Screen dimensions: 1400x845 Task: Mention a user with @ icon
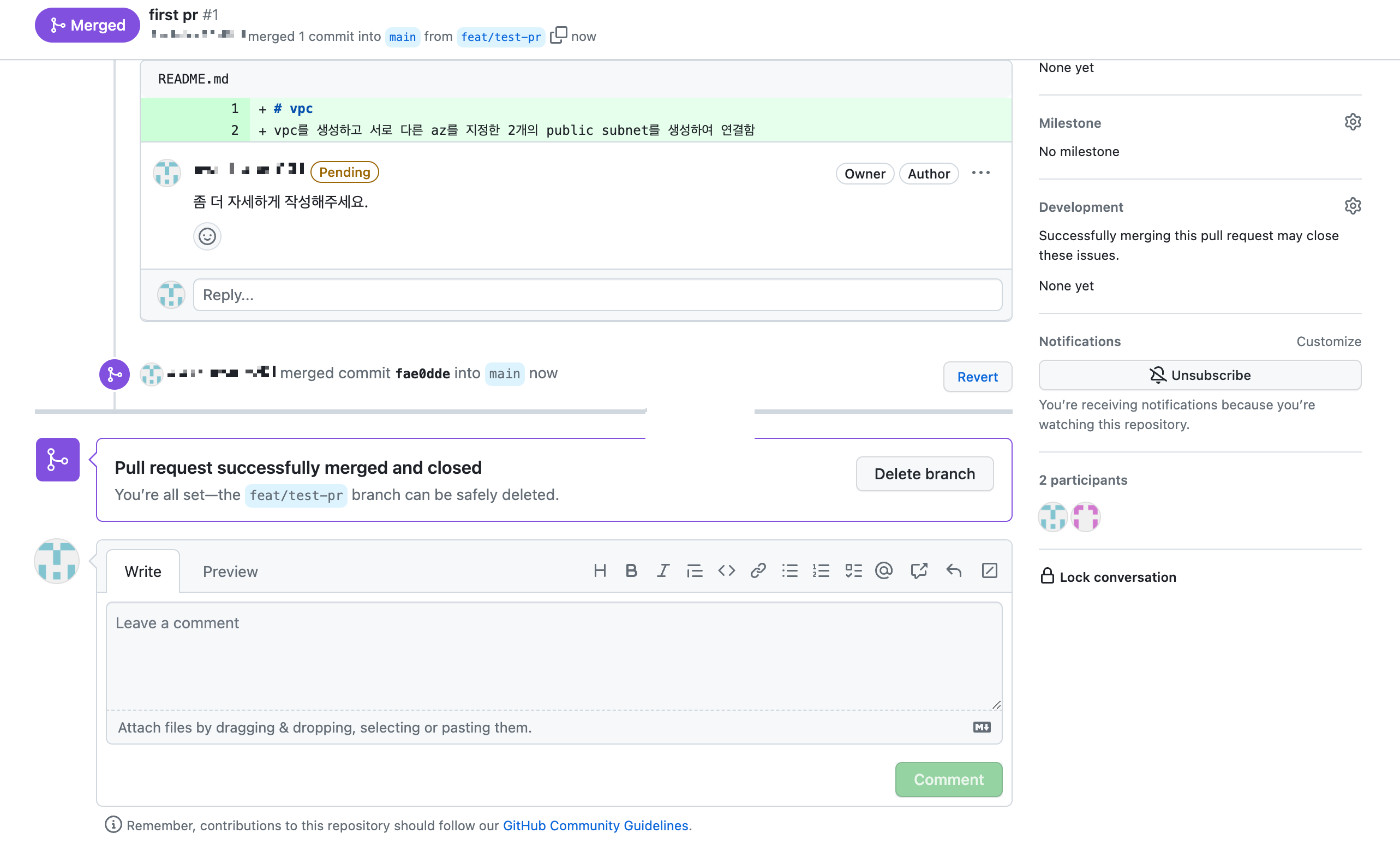(884, 570)
